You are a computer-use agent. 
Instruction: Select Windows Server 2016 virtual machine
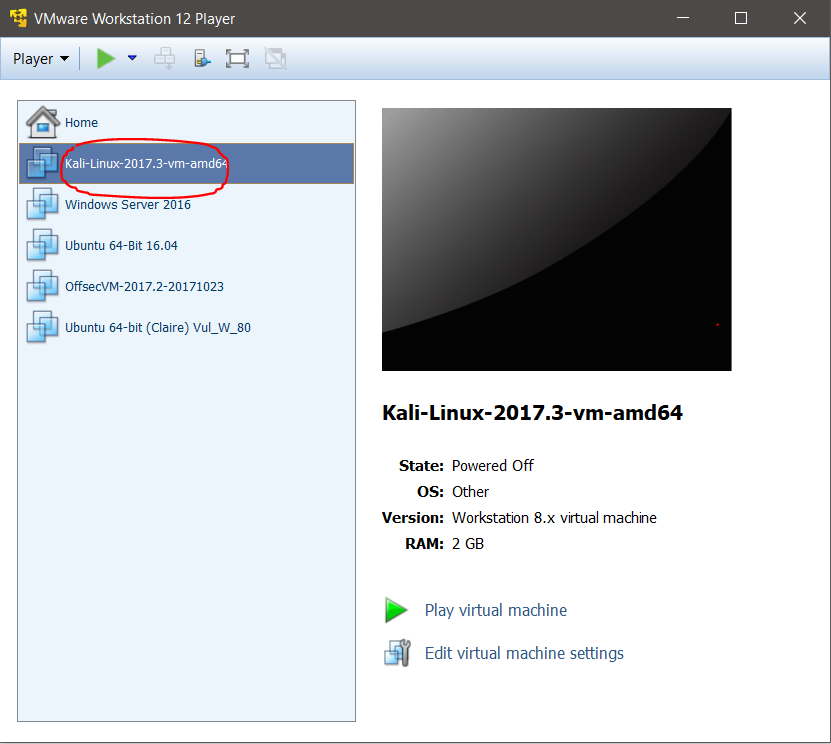click(x=187, y=204)
